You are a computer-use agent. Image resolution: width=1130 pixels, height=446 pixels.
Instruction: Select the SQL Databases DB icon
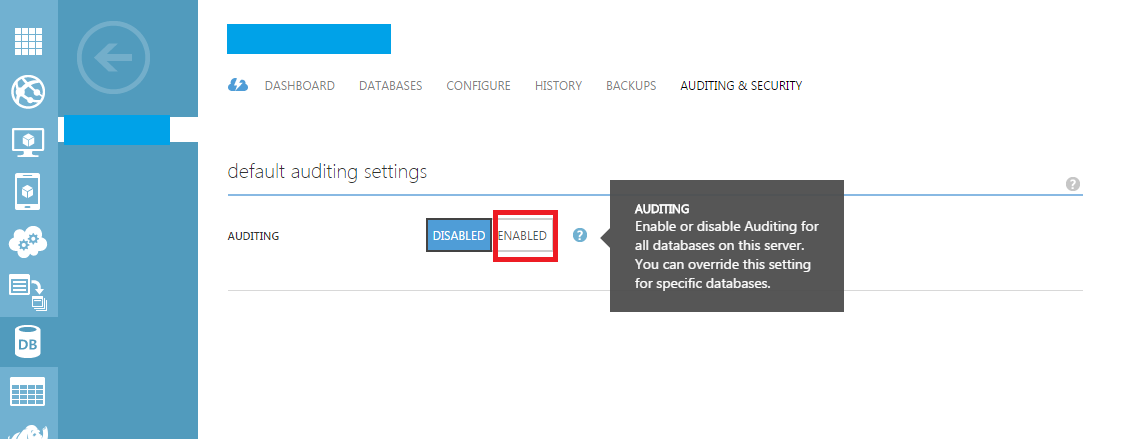coord(28,342)
